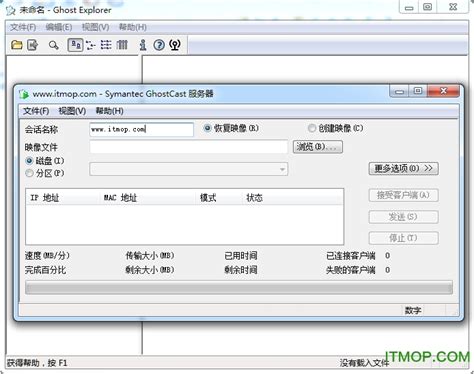Click the 速度(MB/分) label
The width and height of the screenshot is (474, 374).
pos(47,256)
